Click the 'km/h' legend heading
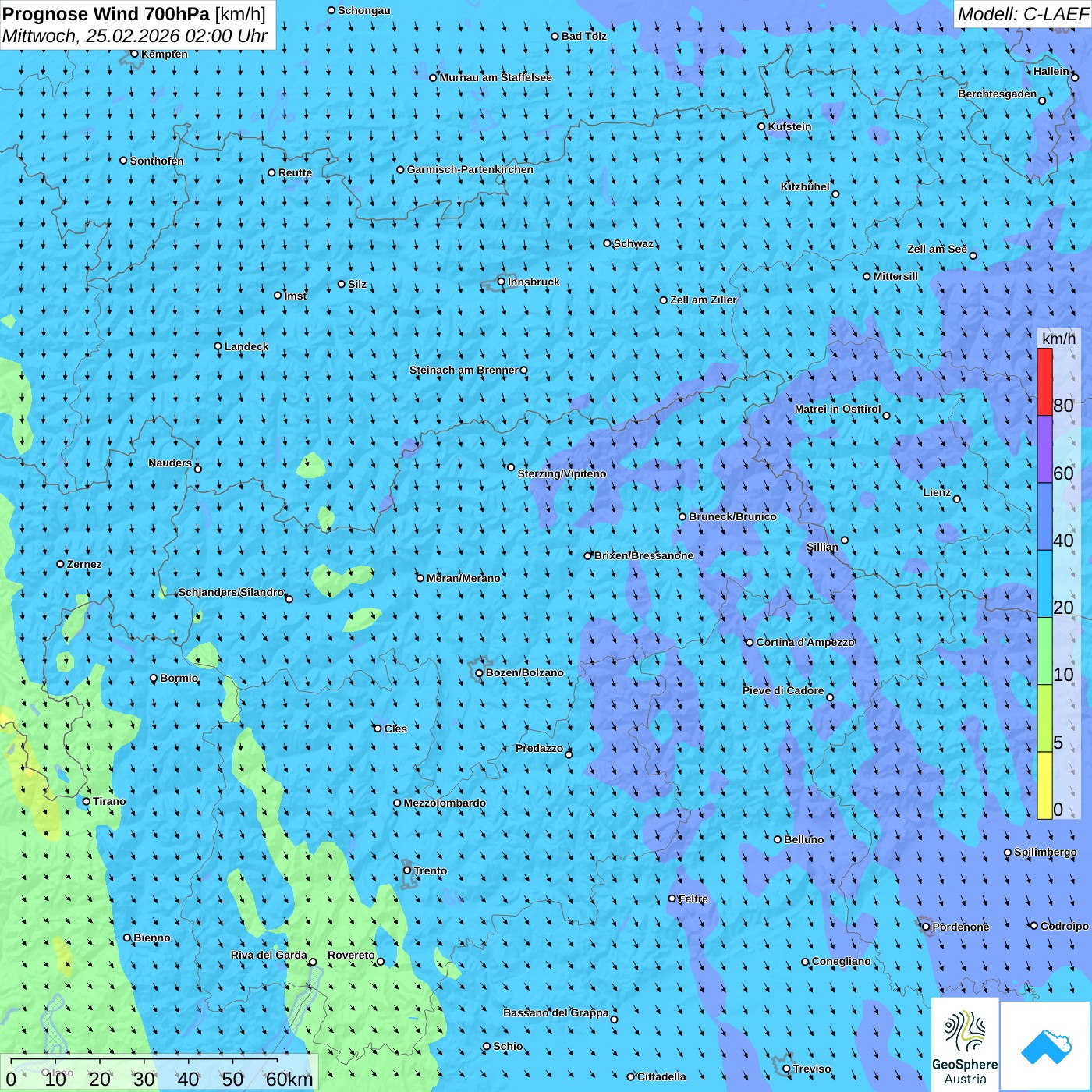 (x=1058, y=339)
